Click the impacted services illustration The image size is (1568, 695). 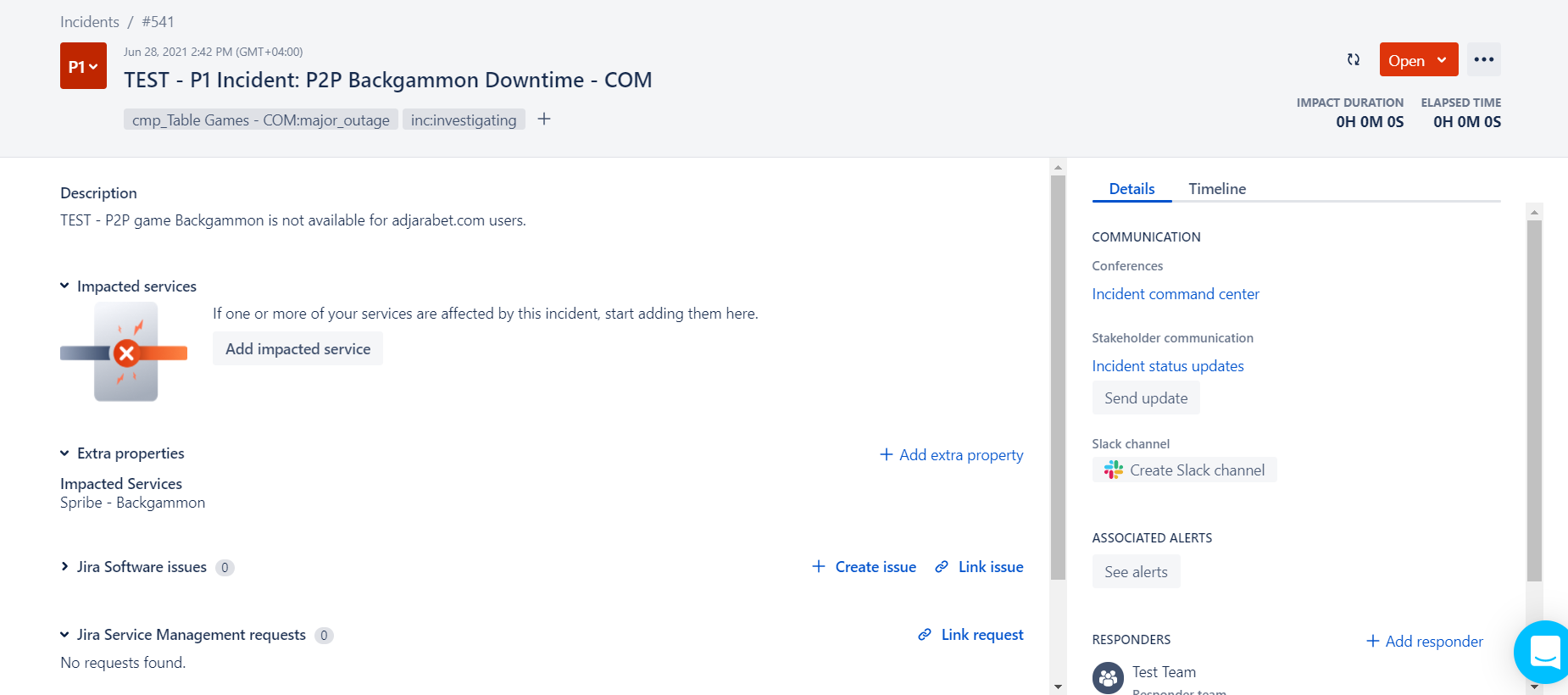click(124, 352)
